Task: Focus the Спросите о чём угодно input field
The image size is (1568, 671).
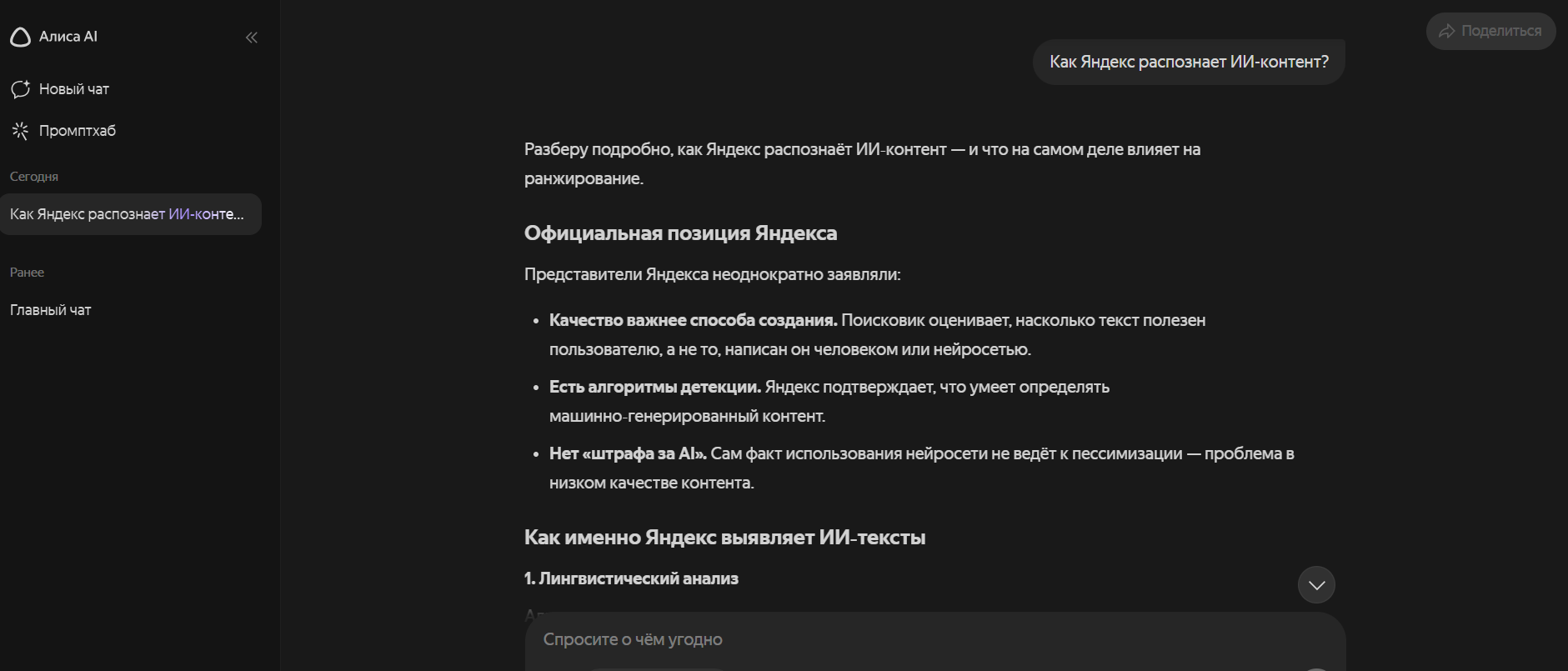Action: pyautogui.click(x=934, y=640)
